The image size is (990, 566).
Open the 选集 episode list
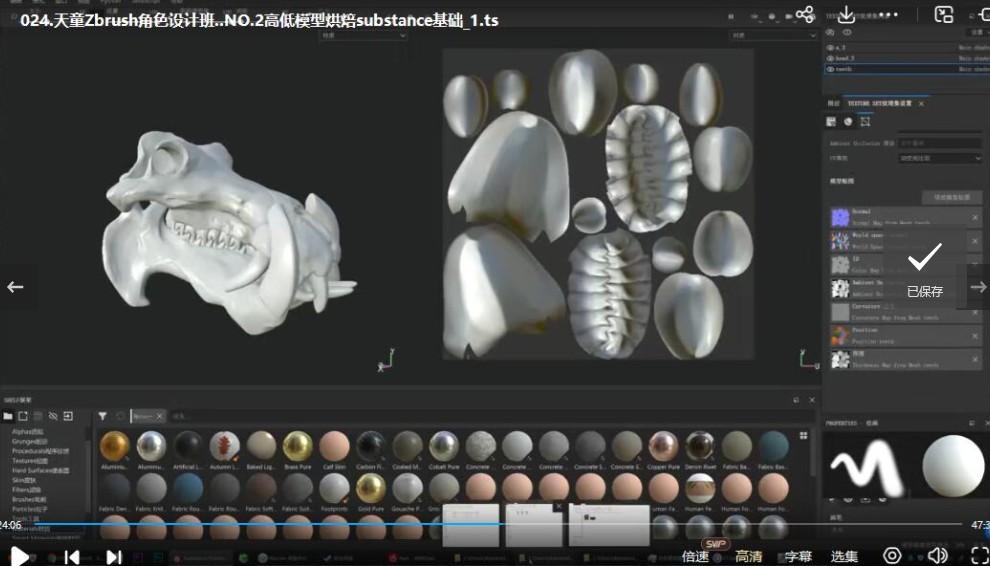coord(845,556)
